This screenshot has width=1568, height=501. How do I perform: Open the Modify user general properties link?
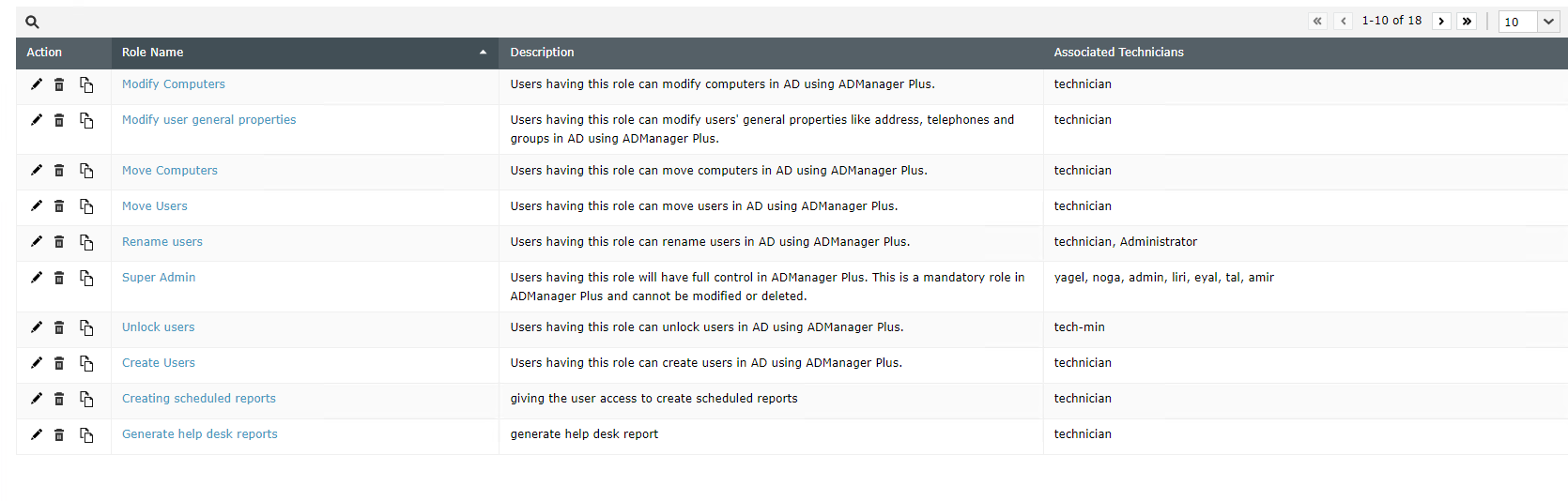click(x=208, y=120)
